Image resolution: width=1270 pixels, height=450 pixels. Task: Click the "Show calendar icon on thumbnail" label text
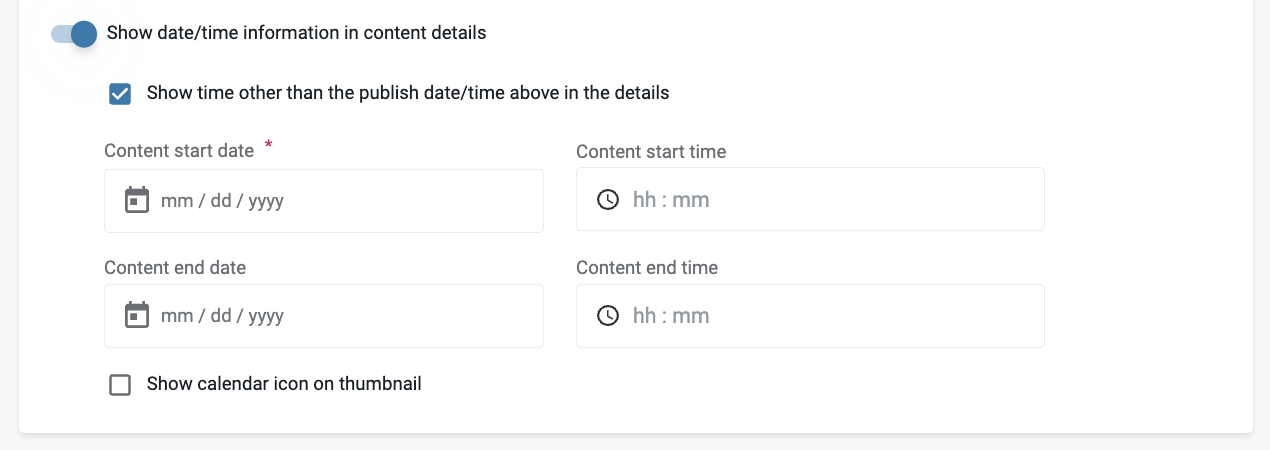[x=284, y=384]
